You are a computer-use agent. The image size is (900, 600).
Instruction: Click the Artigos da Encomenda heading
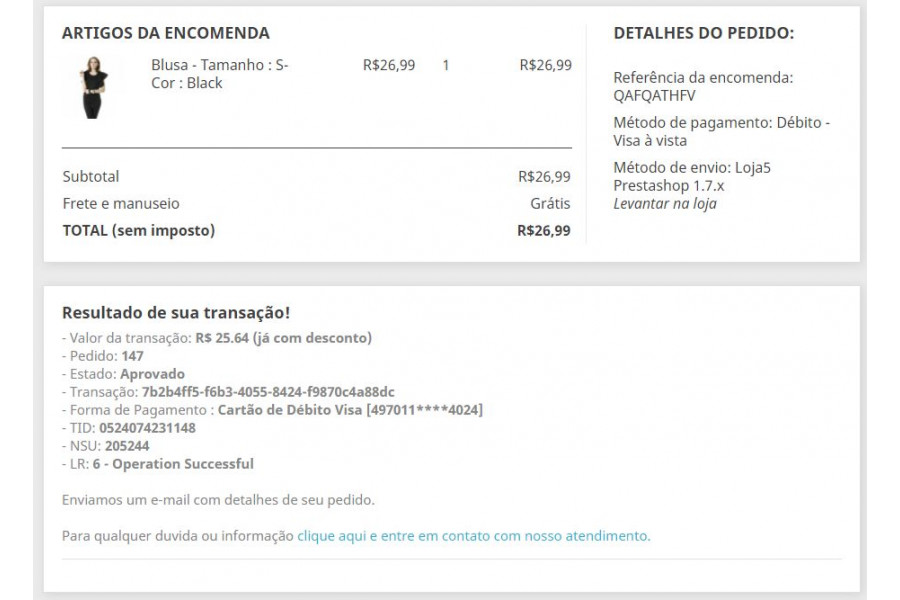coord(166,33)
